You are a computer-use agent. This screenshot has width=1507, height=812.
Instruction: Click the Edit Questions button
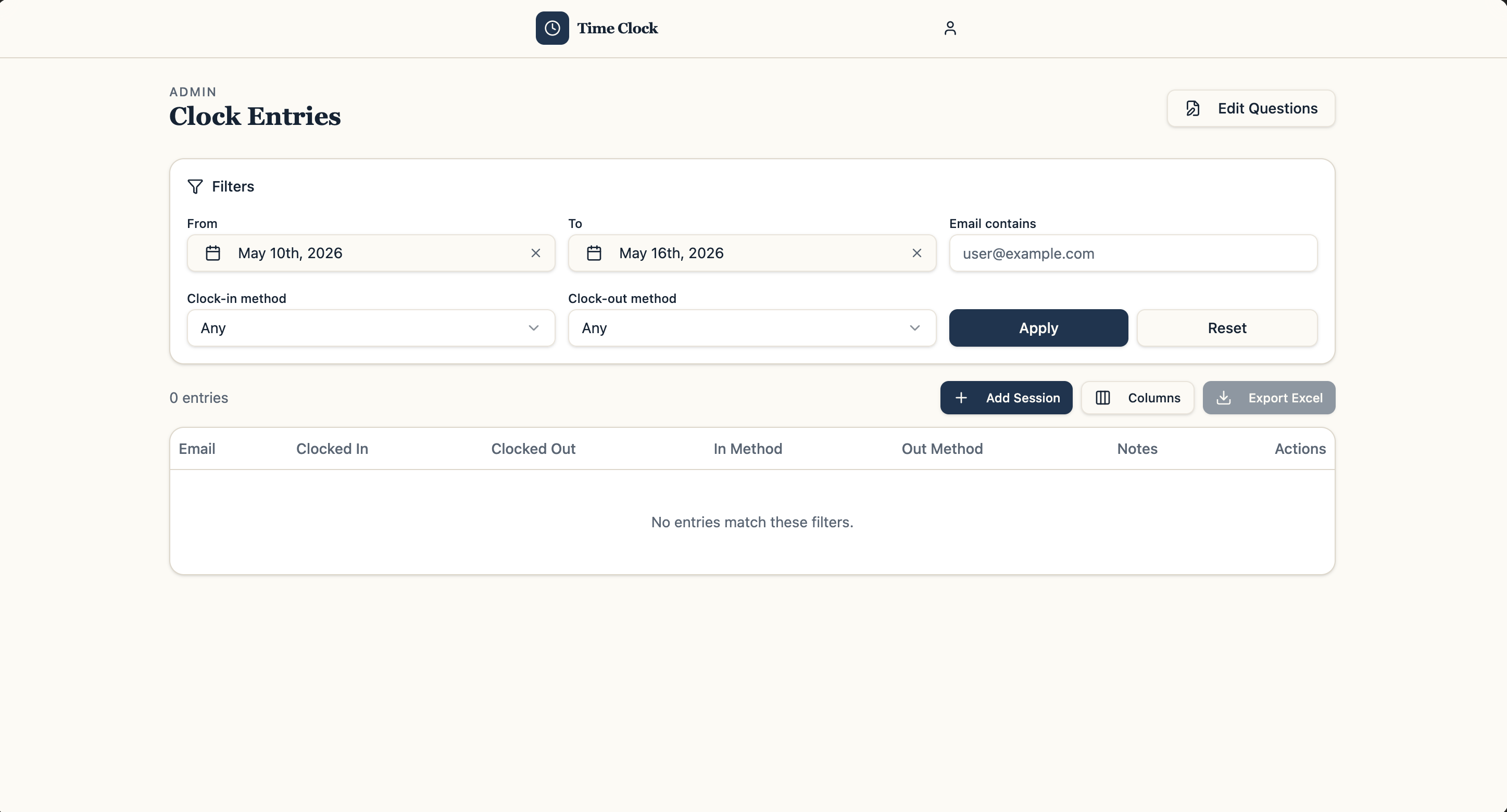coord(1251,108)
